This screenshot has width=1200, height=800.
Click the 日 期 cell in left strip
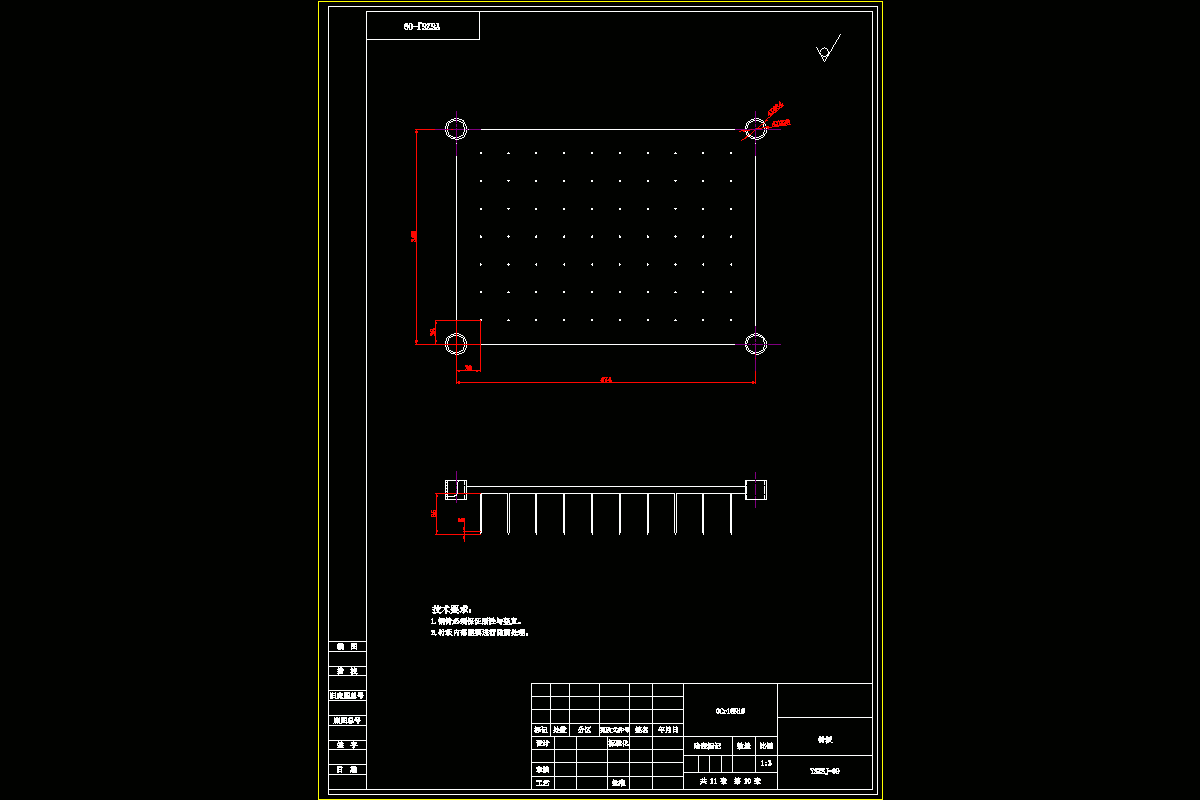click(347, 770)
